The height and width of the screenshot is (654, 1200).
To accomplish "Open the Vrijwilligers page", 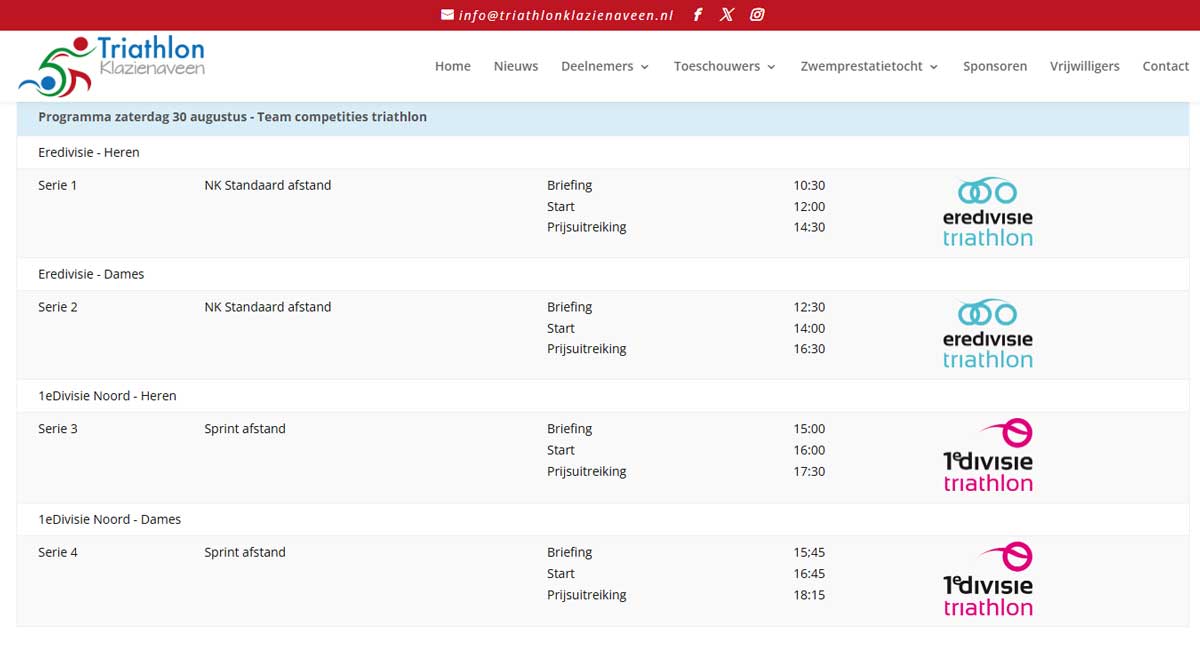I will 1084,66.
